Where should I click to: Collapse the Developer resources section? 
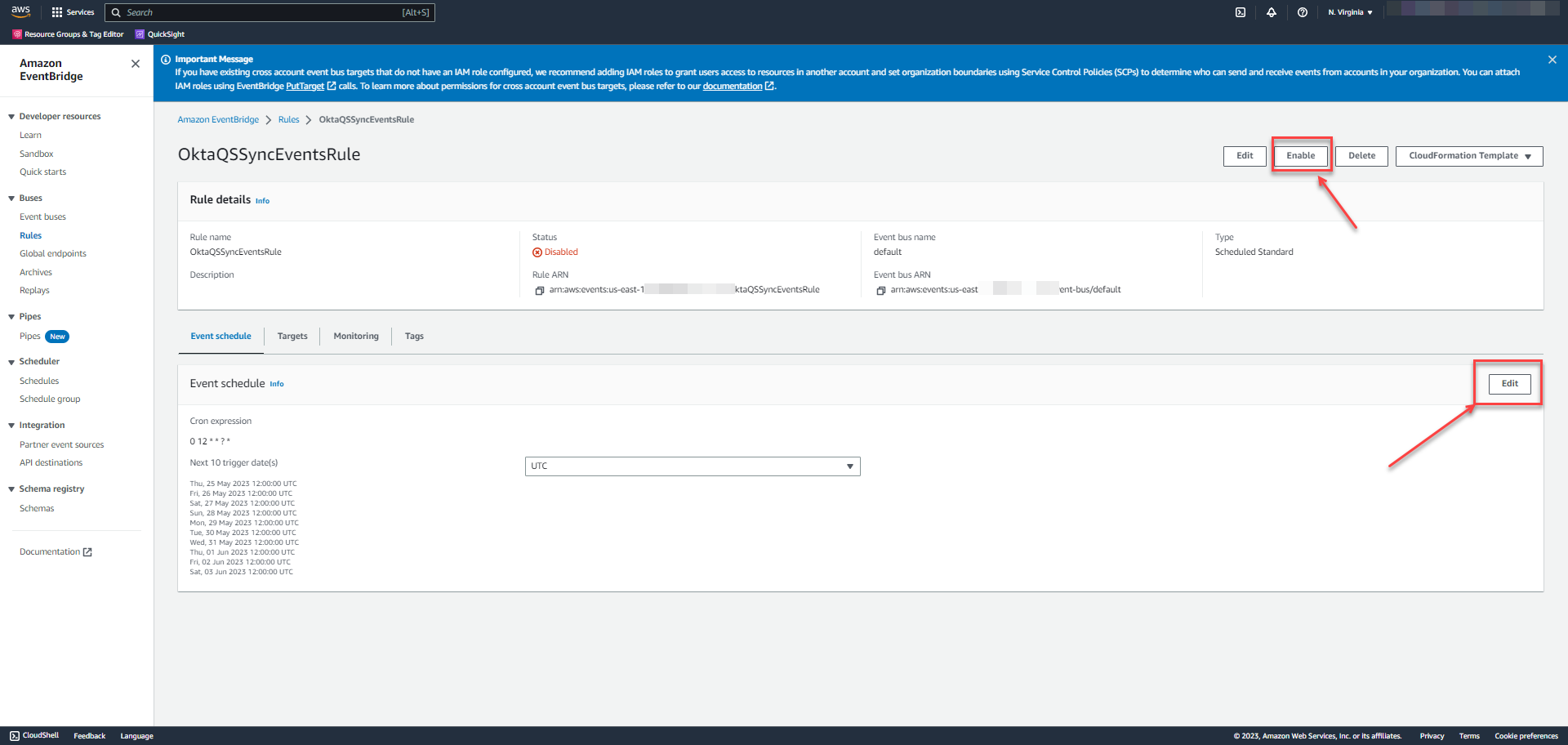coord(11,117)
